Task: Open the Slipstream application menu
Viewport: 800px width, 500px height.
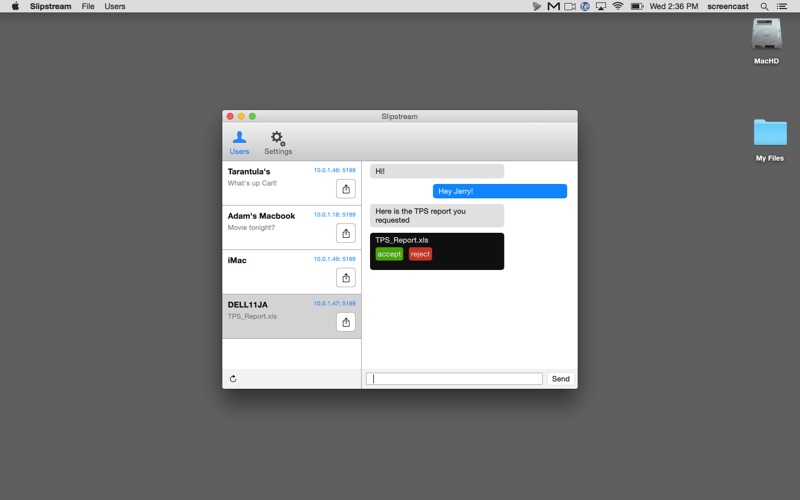Action: tap(51, 6)
